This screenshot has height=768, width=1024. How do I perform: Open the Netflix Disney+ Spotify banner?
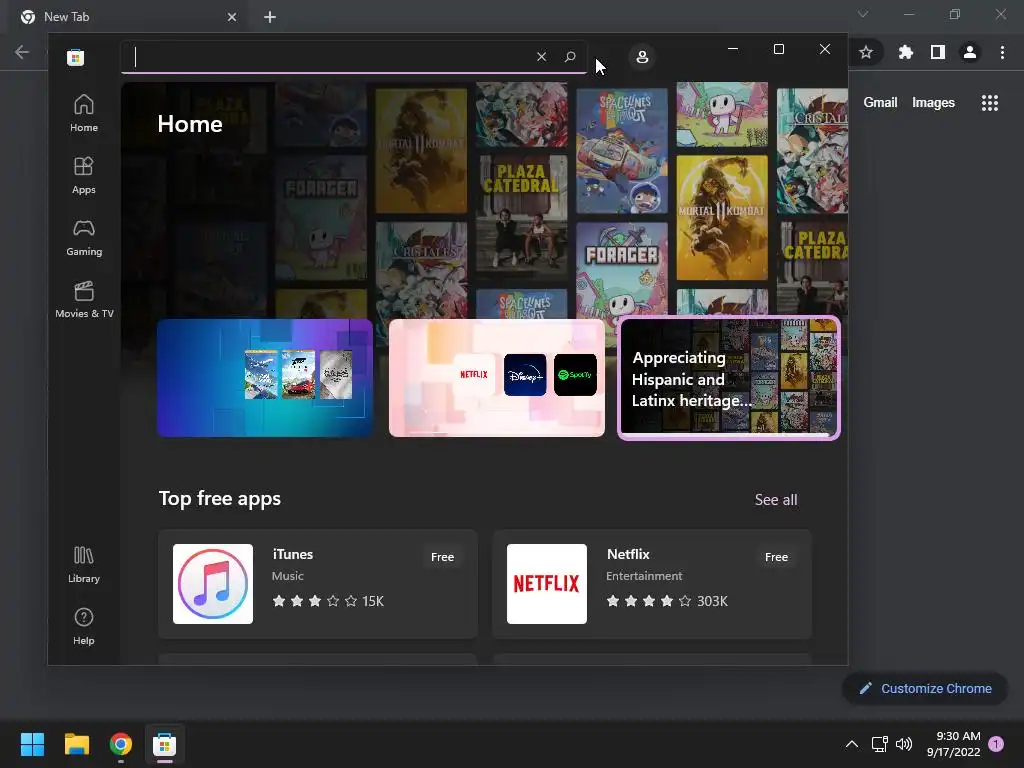click(497, 377)
